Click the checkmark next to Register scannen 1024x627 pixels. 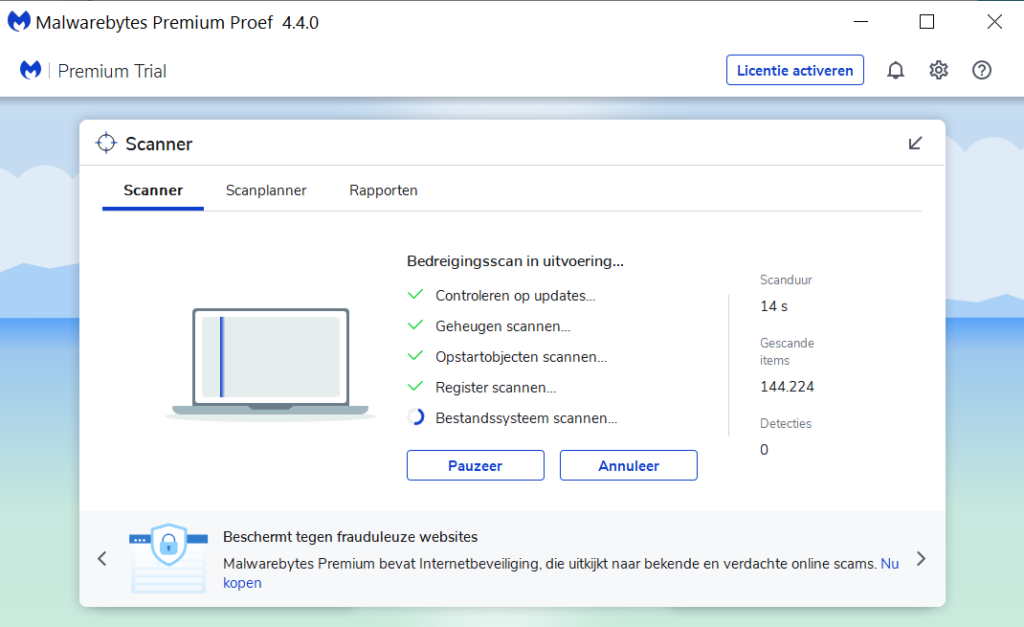[415, 387]
